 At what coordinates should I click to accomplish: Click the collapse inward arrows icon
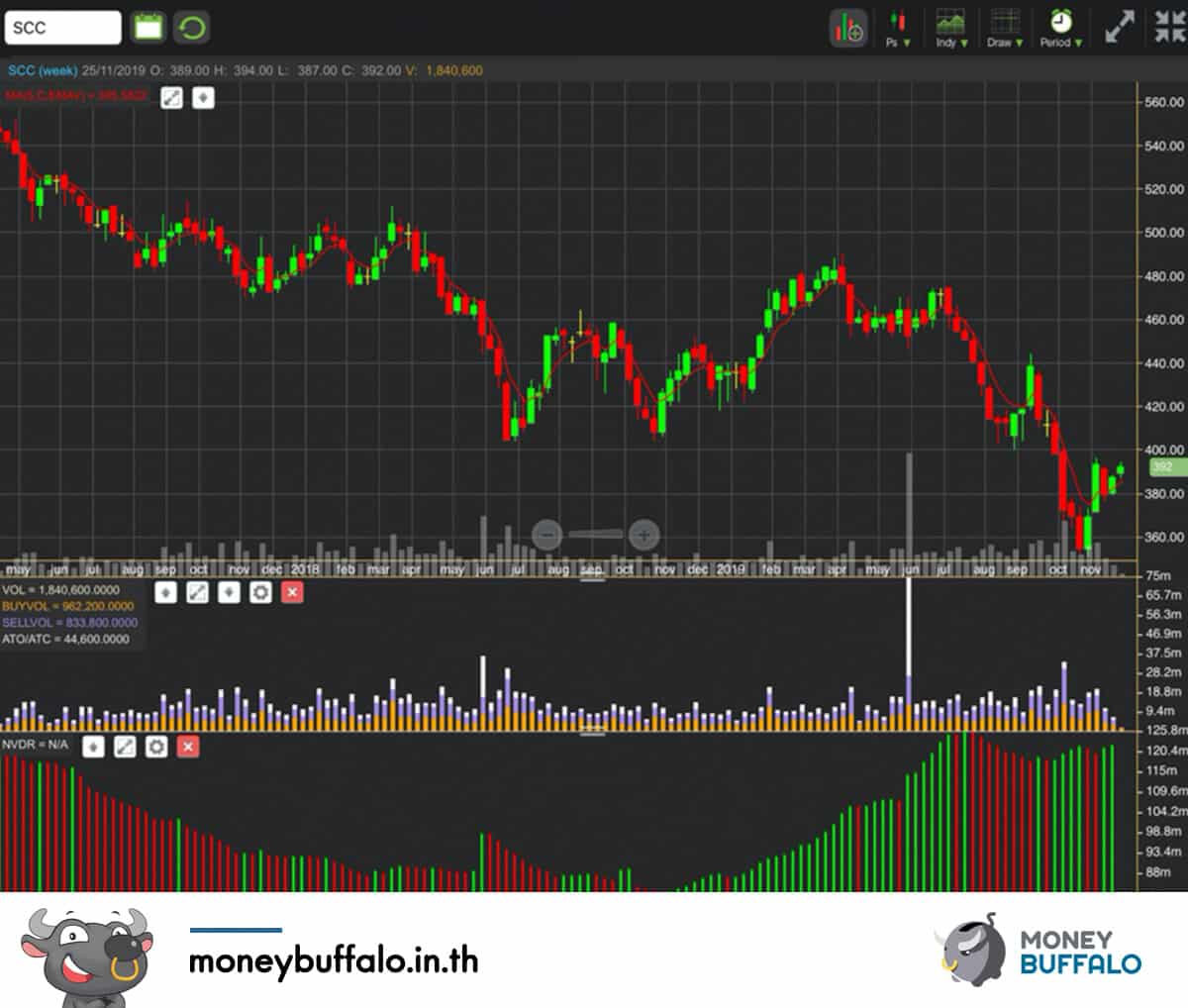coord(1170,27)
